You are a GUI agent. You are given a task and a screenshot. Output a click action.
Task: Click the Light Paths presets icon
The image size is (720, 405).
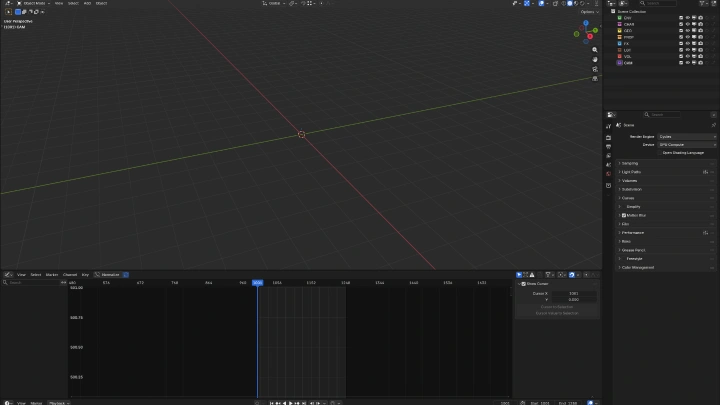[705, 172]
